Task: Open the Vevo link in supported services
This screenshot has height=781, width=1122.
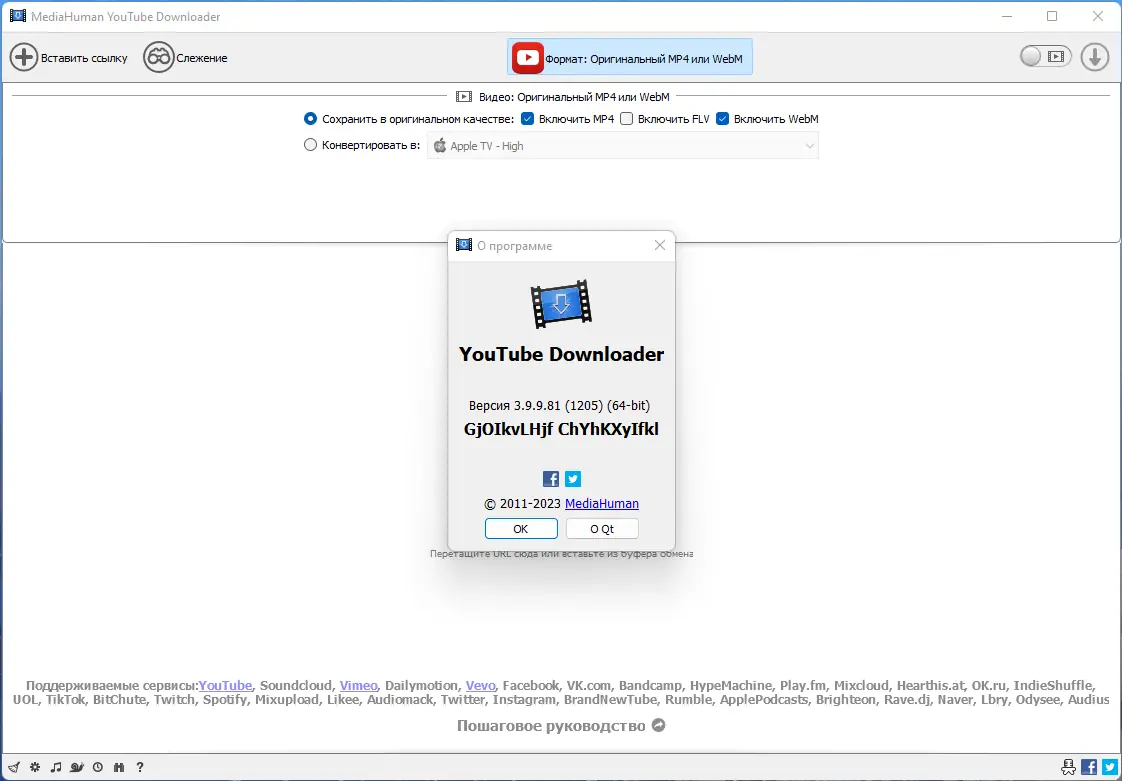Action: pos(480,685)
